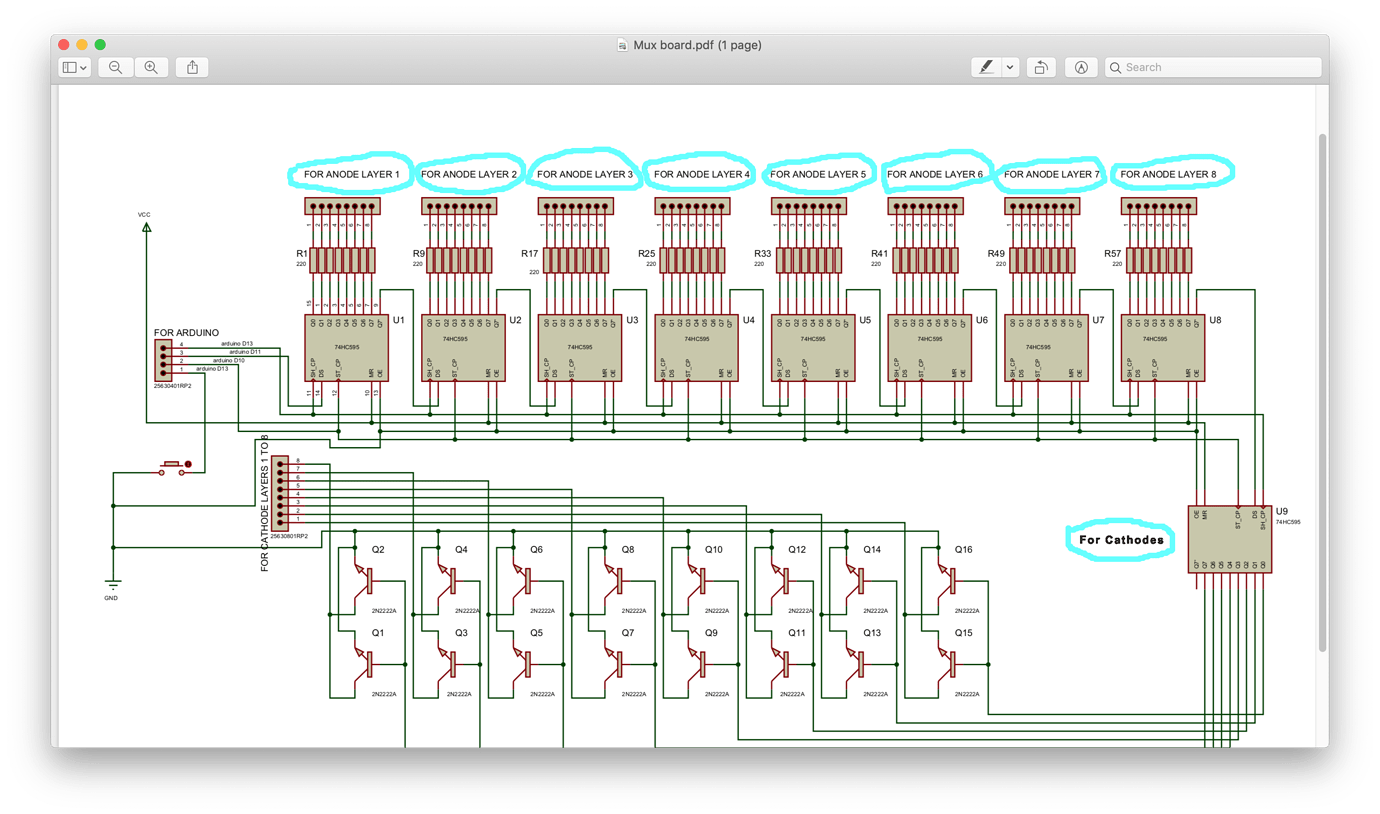Open the sidebar view options dropdown
The image size is (1380, 814).
[x=82, y=67]
